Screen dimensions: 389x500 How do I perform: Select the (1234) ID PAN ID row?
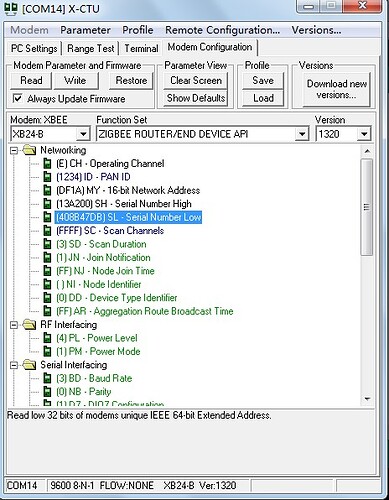(93, 177)
